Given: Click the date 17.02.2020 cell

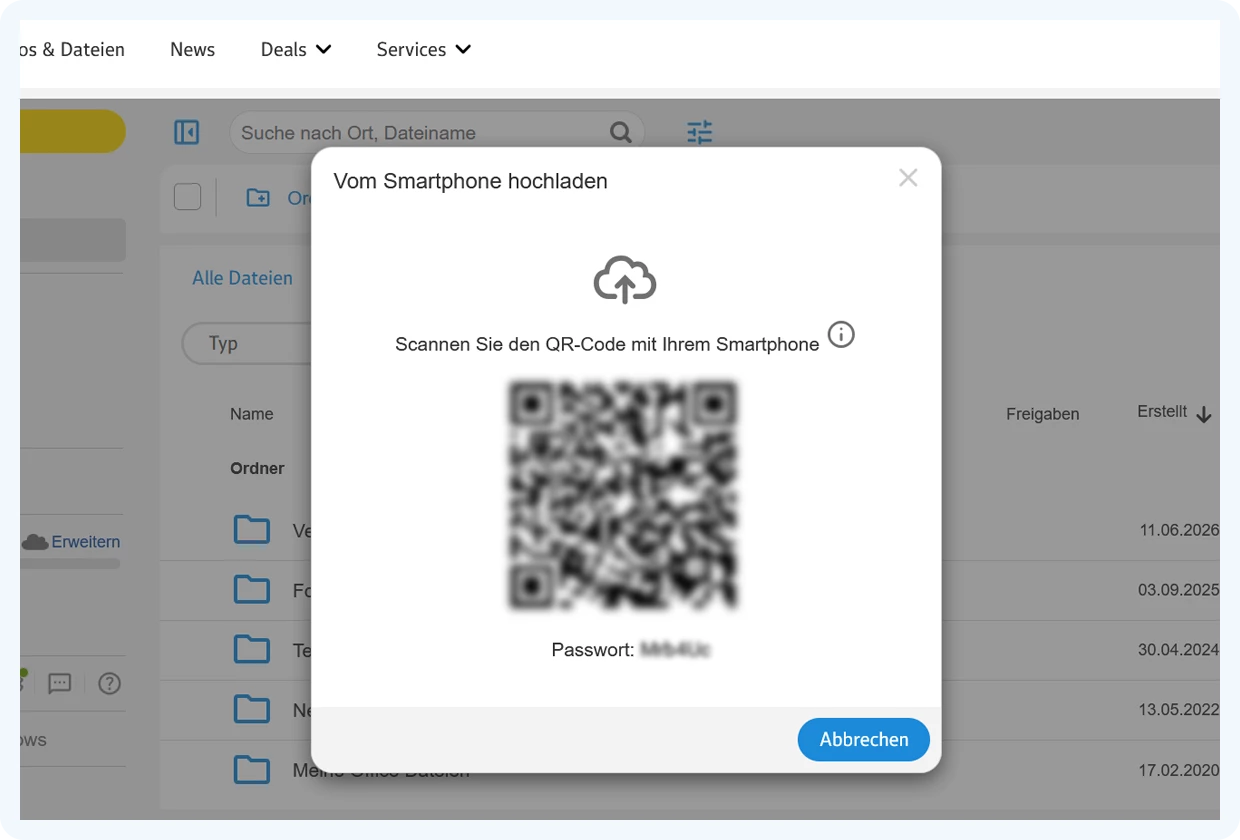Looking at the screenshot, I should 1179,772.
